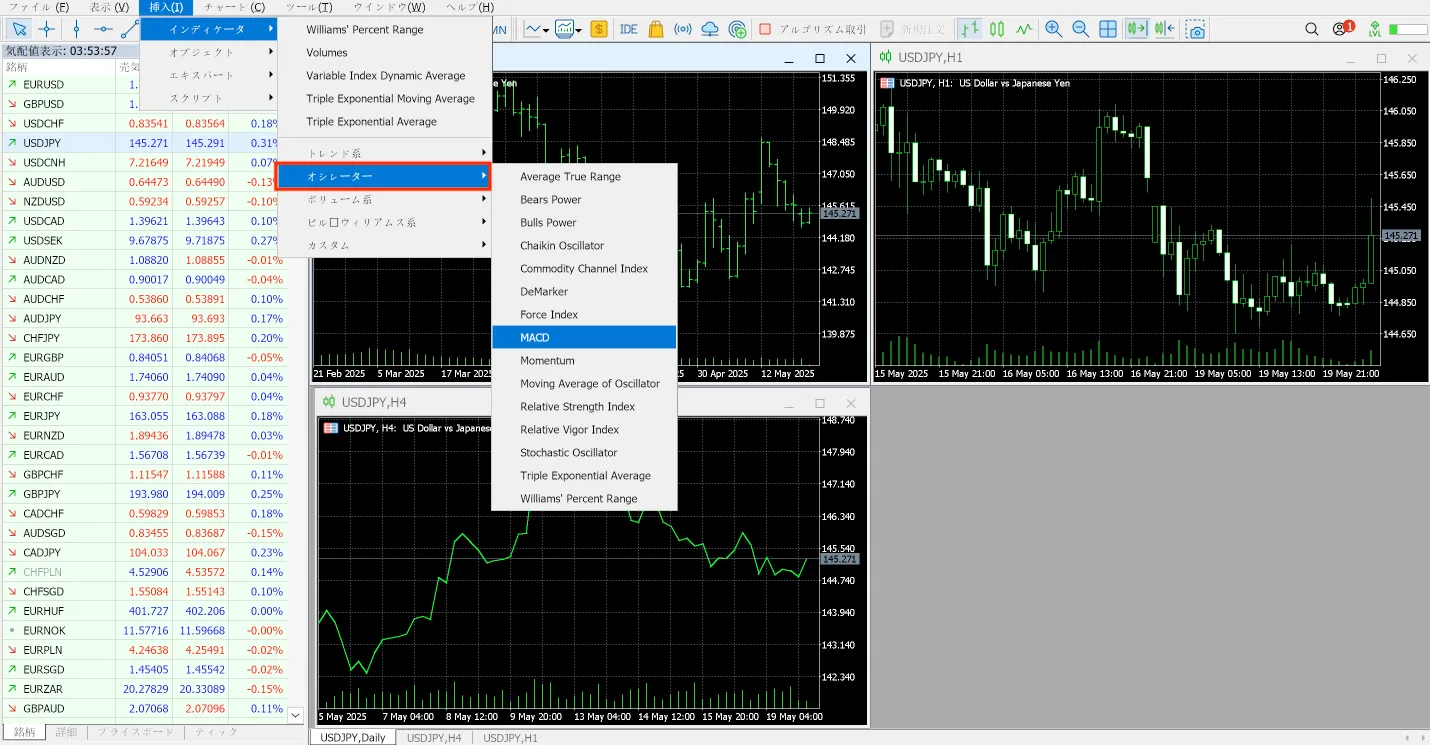Expand the オブジェクト submenu

click(209, 52)
